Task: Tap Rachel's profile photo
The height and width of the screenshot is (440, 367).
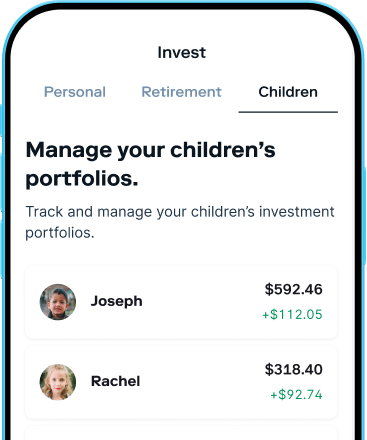Action: [58, 382]
